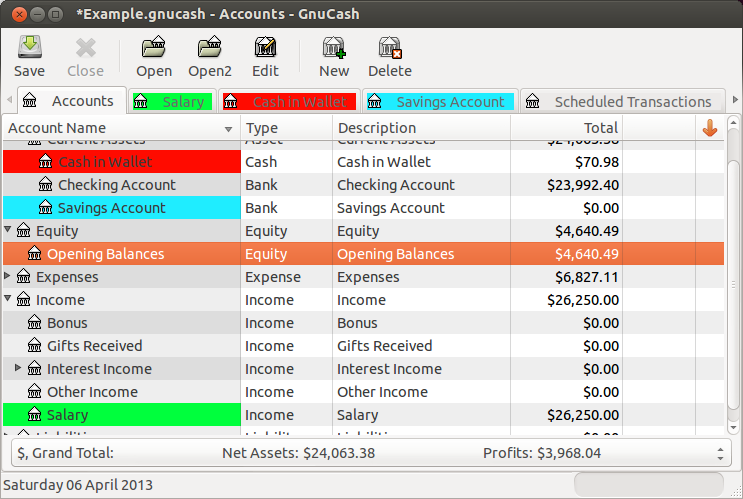Click the Profits: $3,968.04 summary
Screen dimensions: 743x499
pos(542,453)
